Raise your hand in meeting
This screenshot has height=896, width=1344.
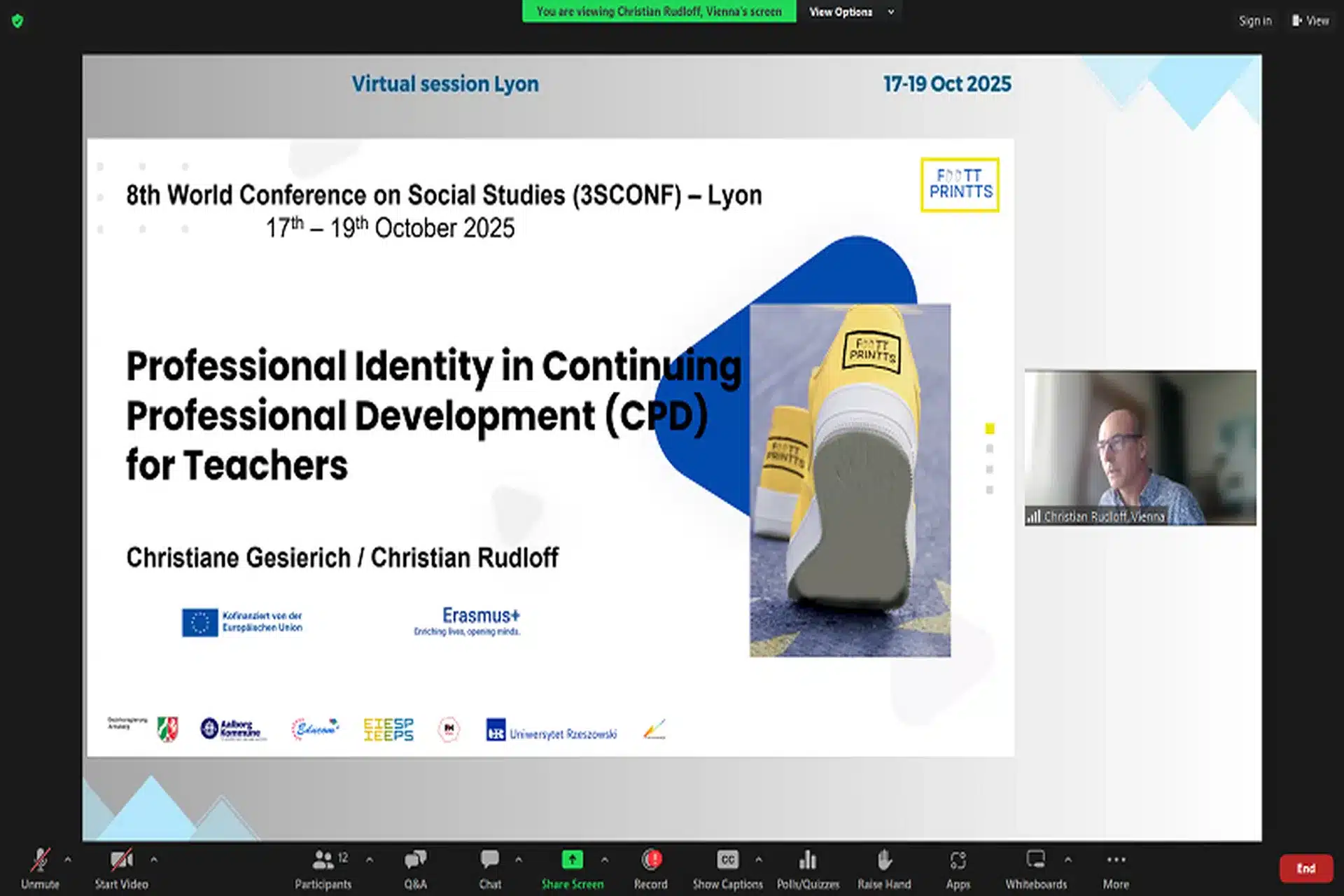click(884, 868)
